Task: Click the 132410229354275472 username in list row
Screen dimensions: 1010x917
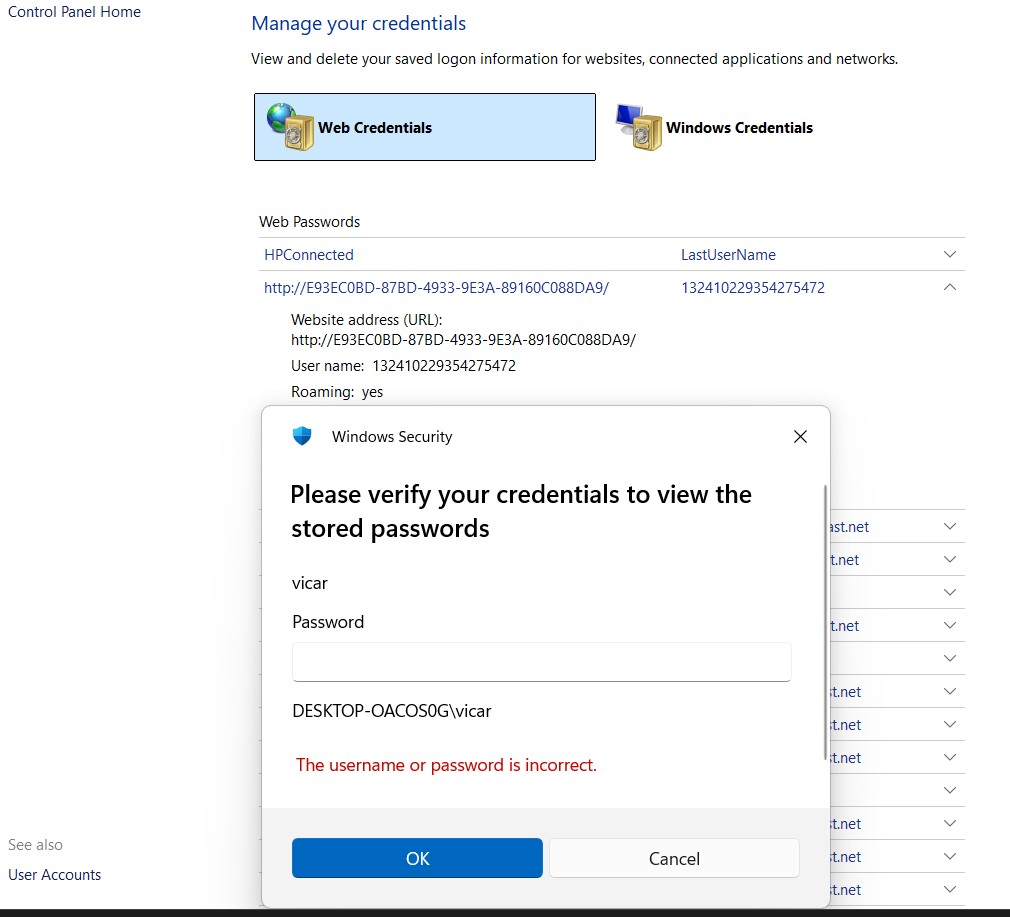Action: coord(752,287)
